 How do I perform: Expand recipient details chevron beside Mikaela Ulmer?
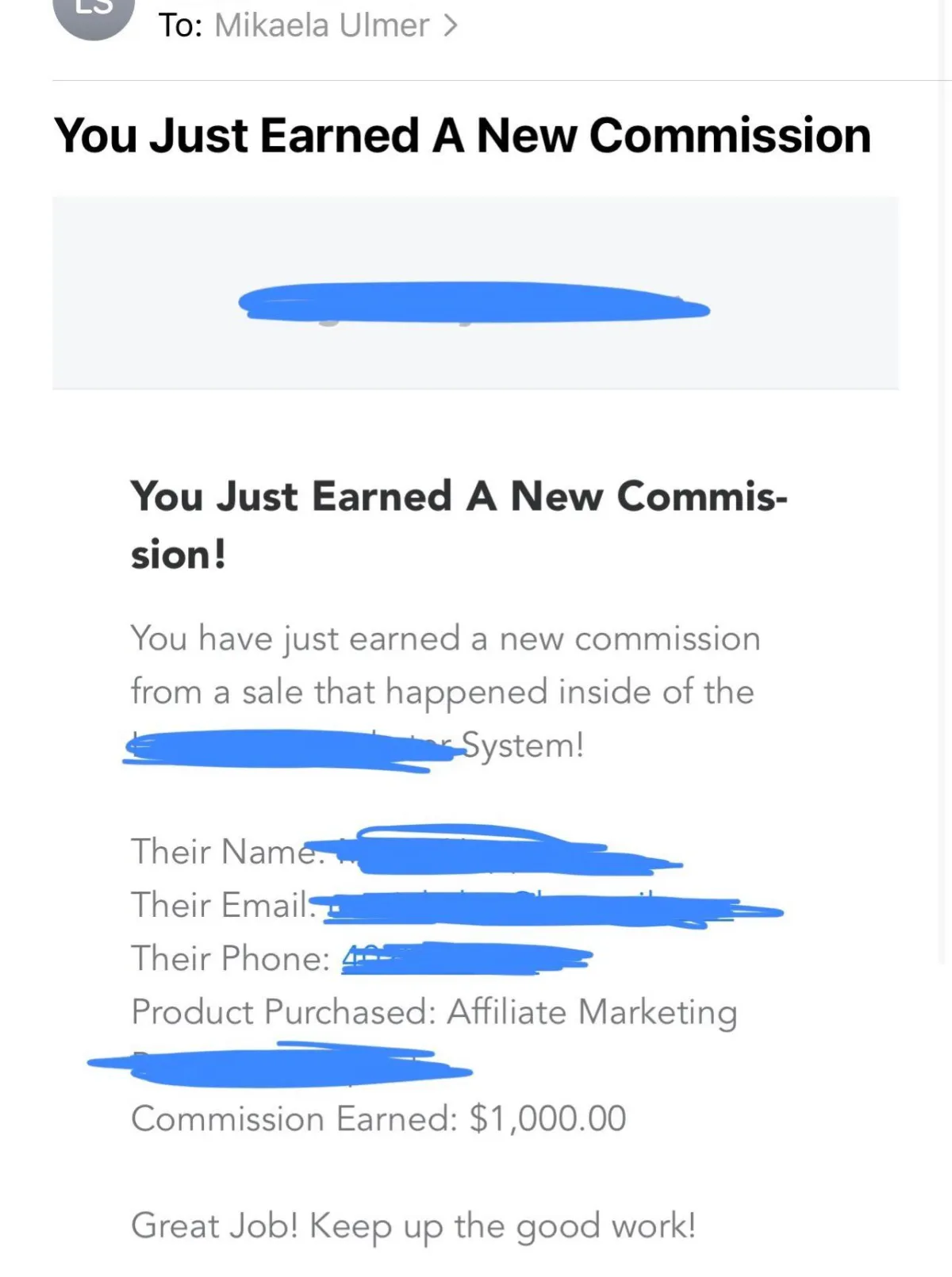click(x=450, y=25)
